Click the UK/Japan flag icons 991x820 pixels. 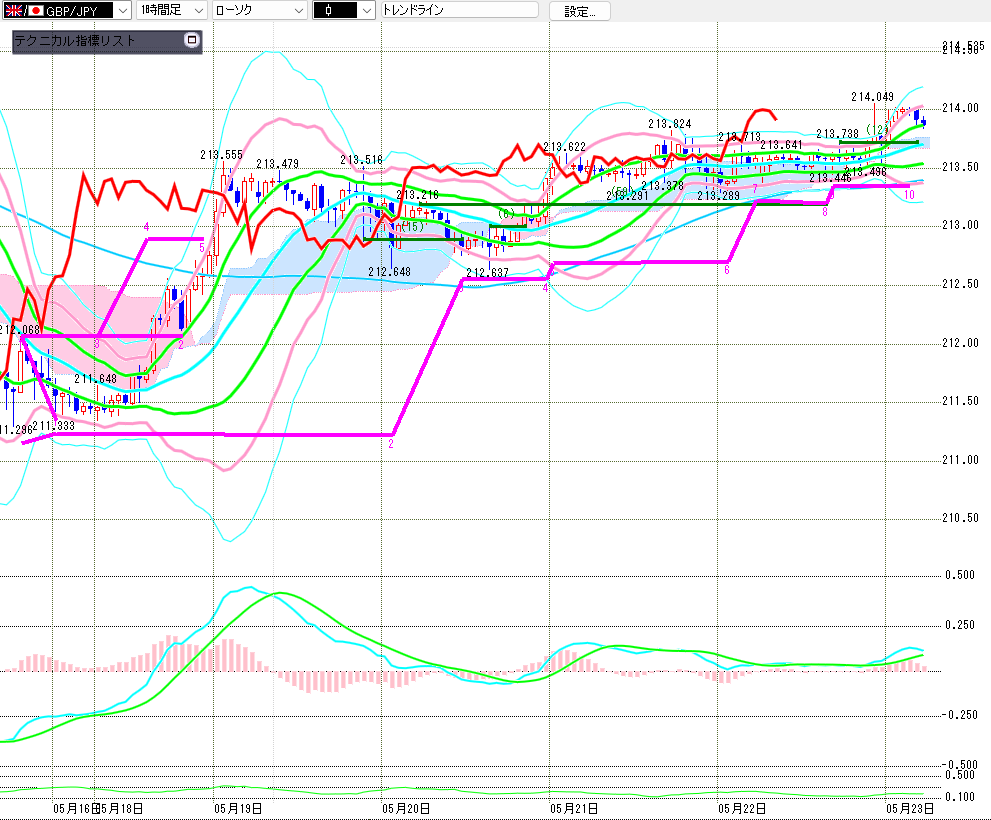[x=24, y=11]
